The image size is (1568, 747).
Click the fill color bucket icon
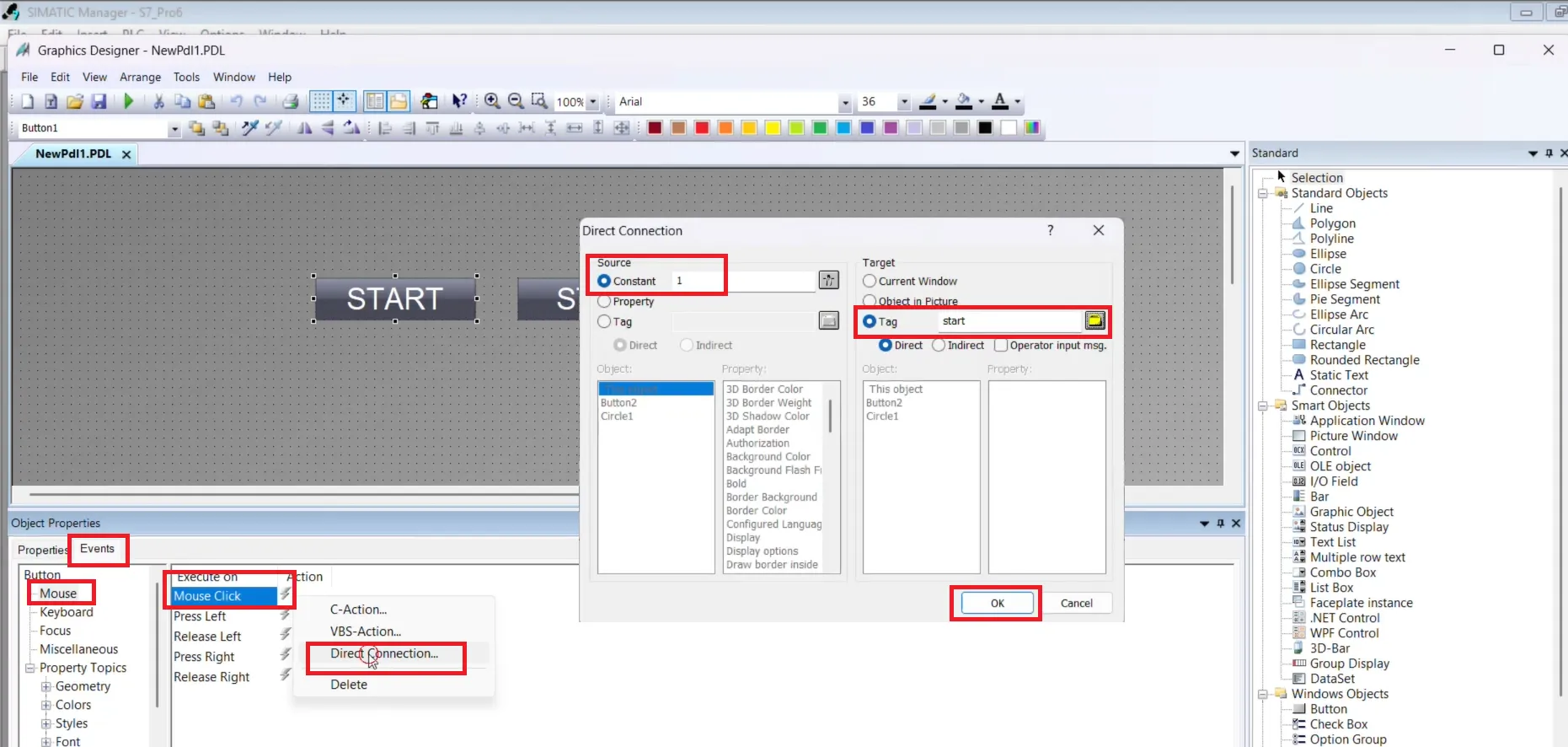click(x=965, y=101)
